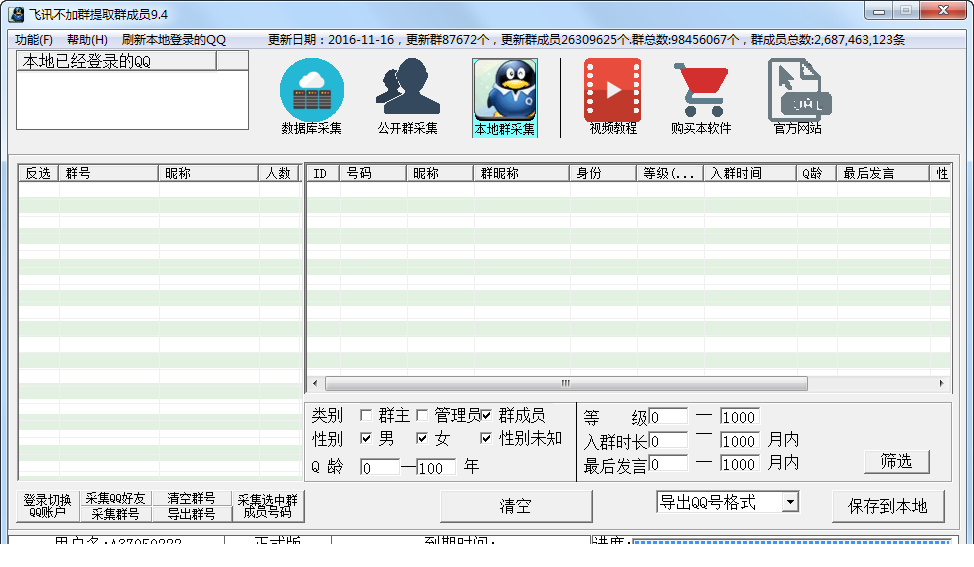Click the 购买本软件 shopping cart icon
The height and width of the screenshot is (567, 974).
point(700,90)
